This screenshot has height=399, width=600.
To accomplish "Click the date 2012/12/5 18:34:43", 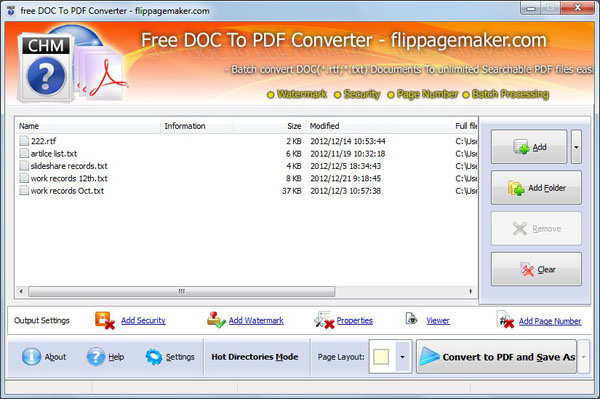I will pyautogui.click(x=346, y=166).
